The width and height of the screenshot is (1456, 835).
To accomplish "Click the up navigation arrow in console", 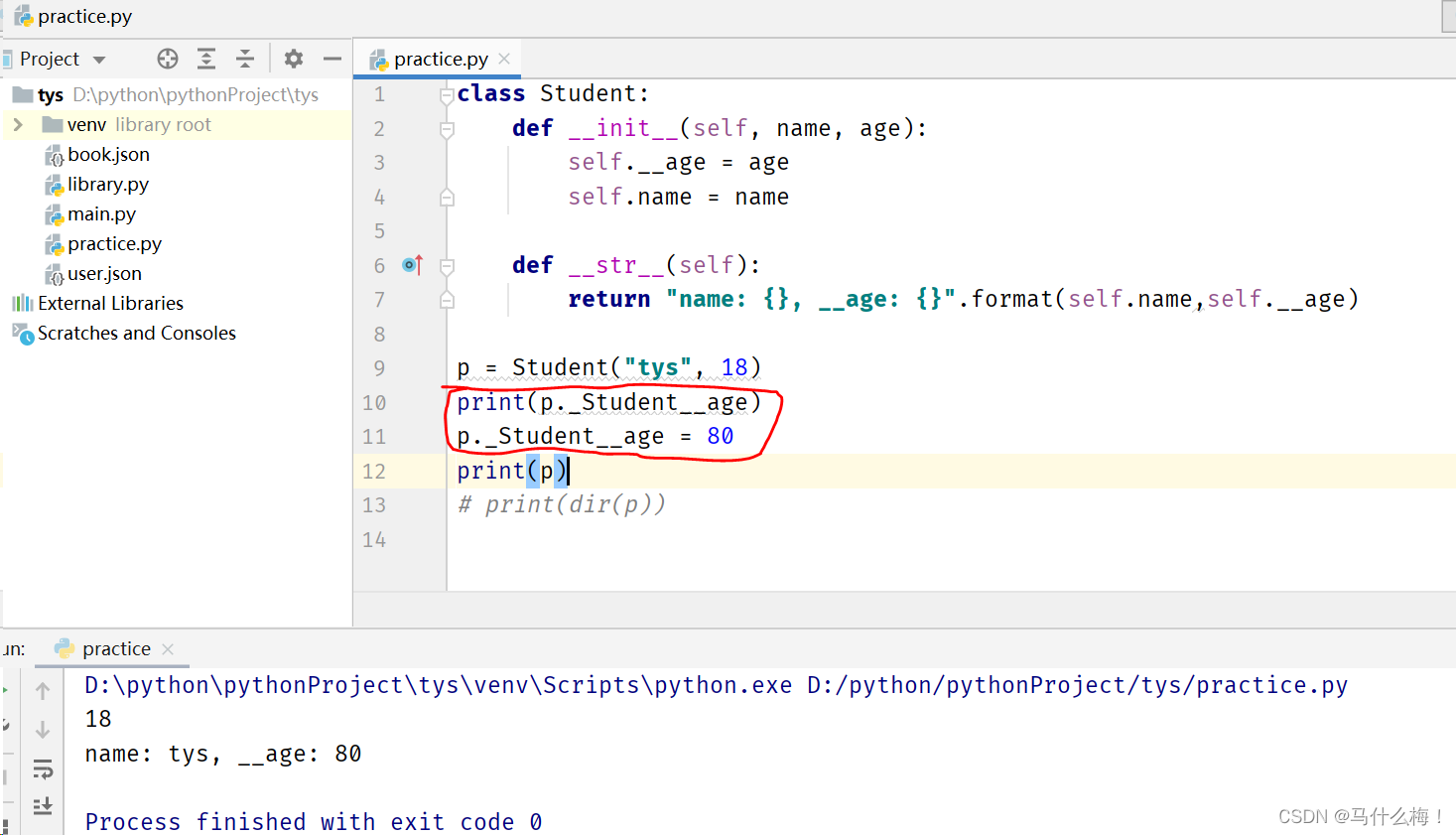I will [42, 690].
